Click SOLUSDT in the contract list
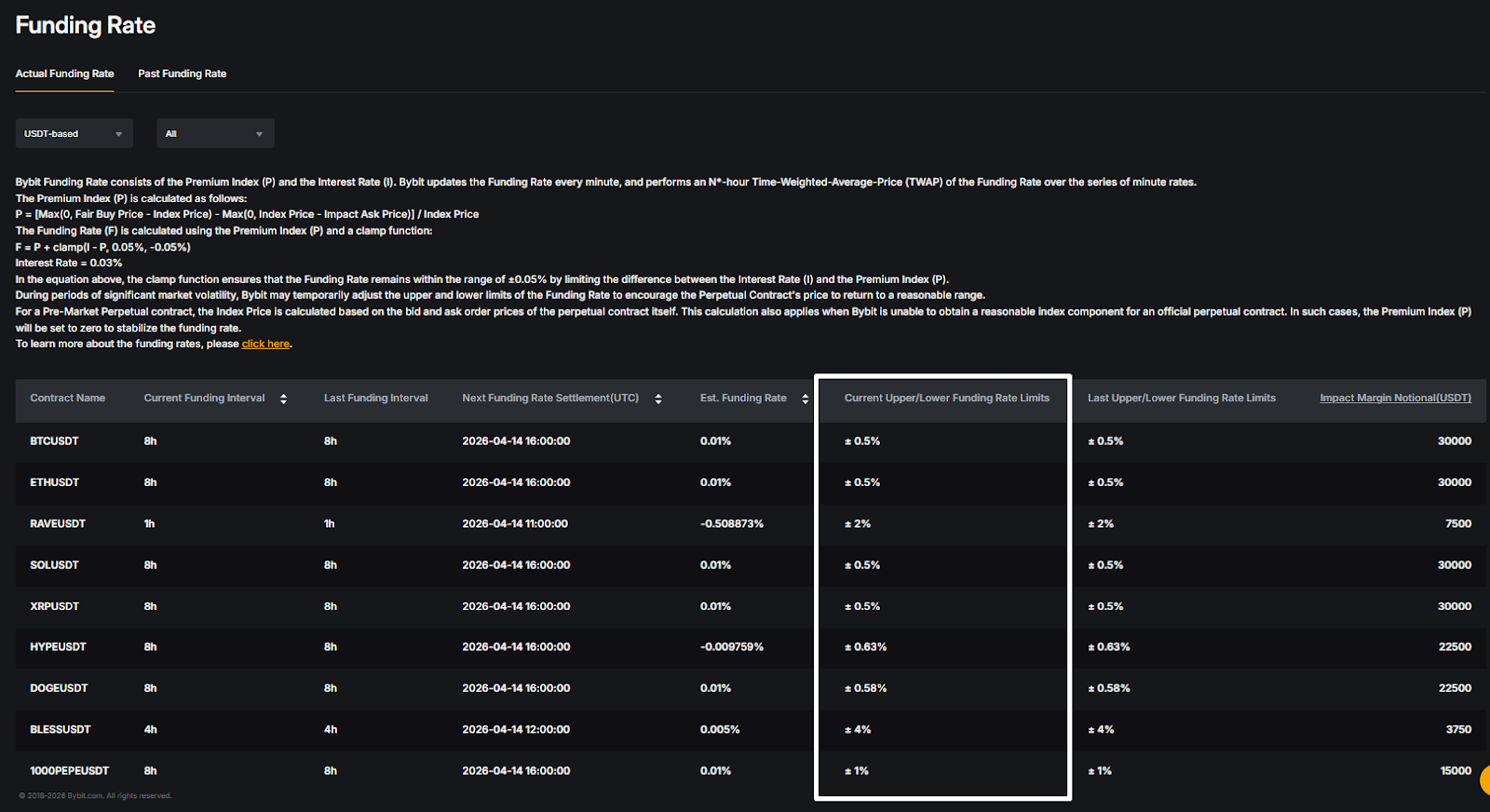The width and height of the screenshot is (1490, 812). pos(54,565)
